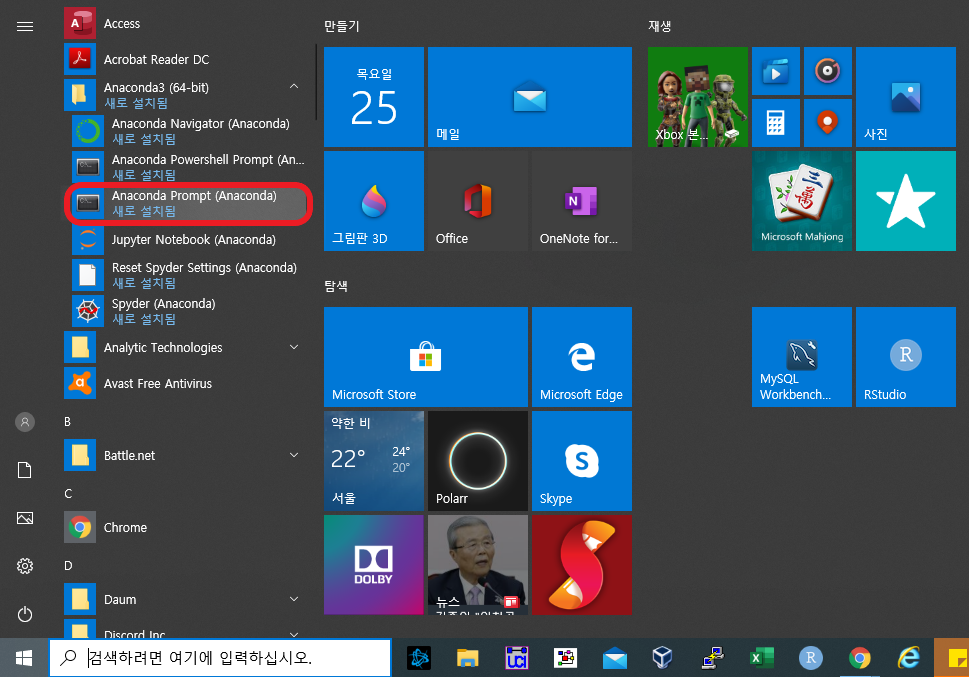The height and width of the screenshot is (677, 969).
Task: Open File Explorer from the taskbar
Action: 468,658
